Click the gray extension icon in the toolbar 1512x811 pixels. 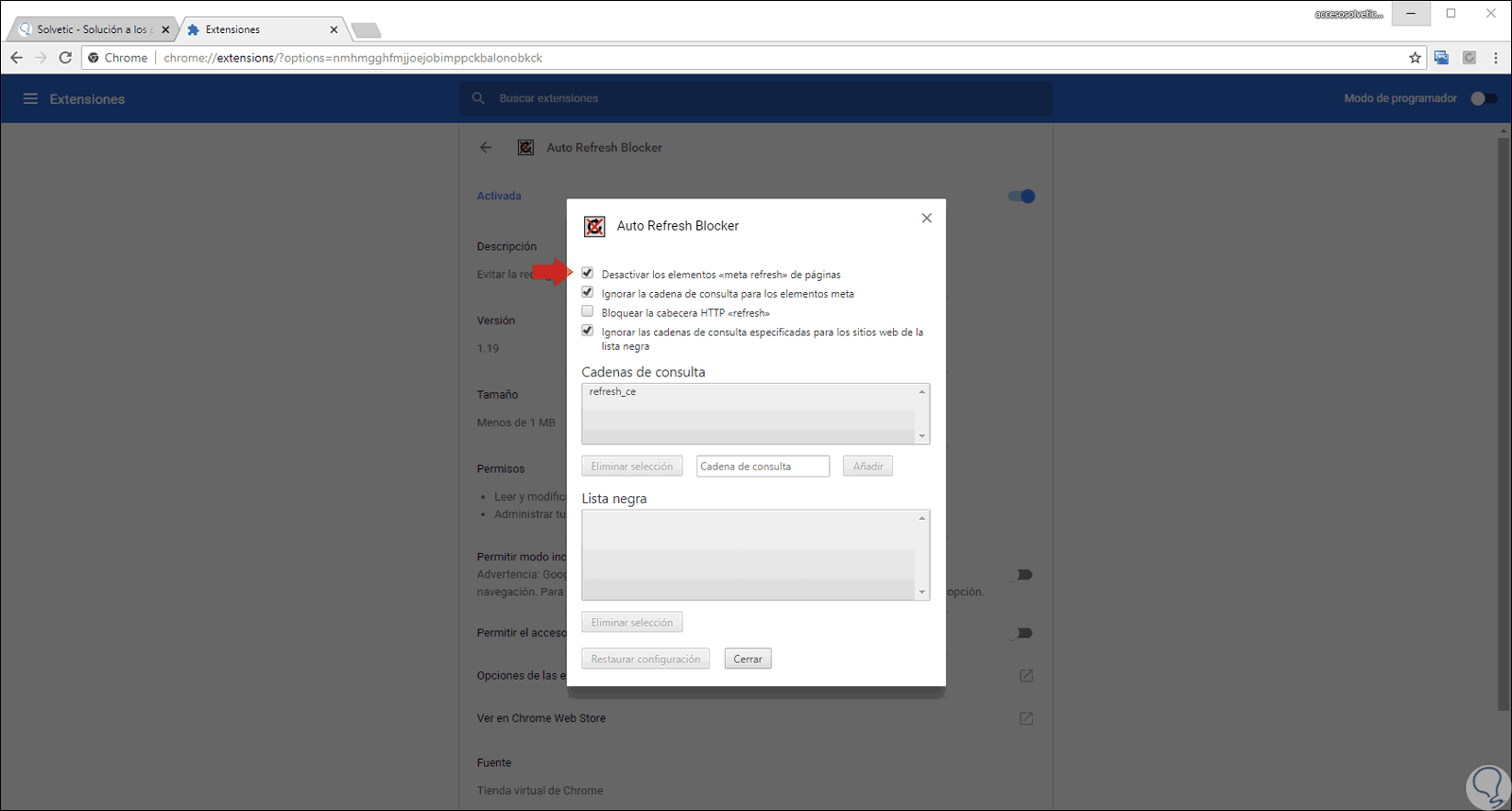tap(1469, 58)
